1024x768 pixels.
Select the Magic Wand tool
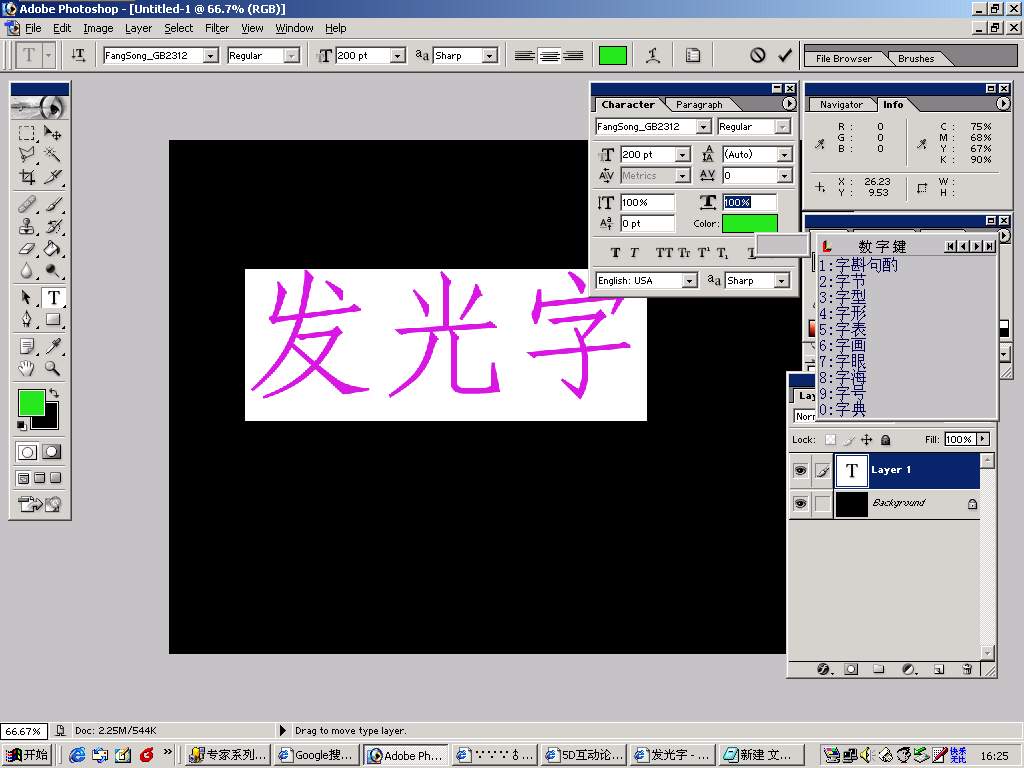[53, 155]
